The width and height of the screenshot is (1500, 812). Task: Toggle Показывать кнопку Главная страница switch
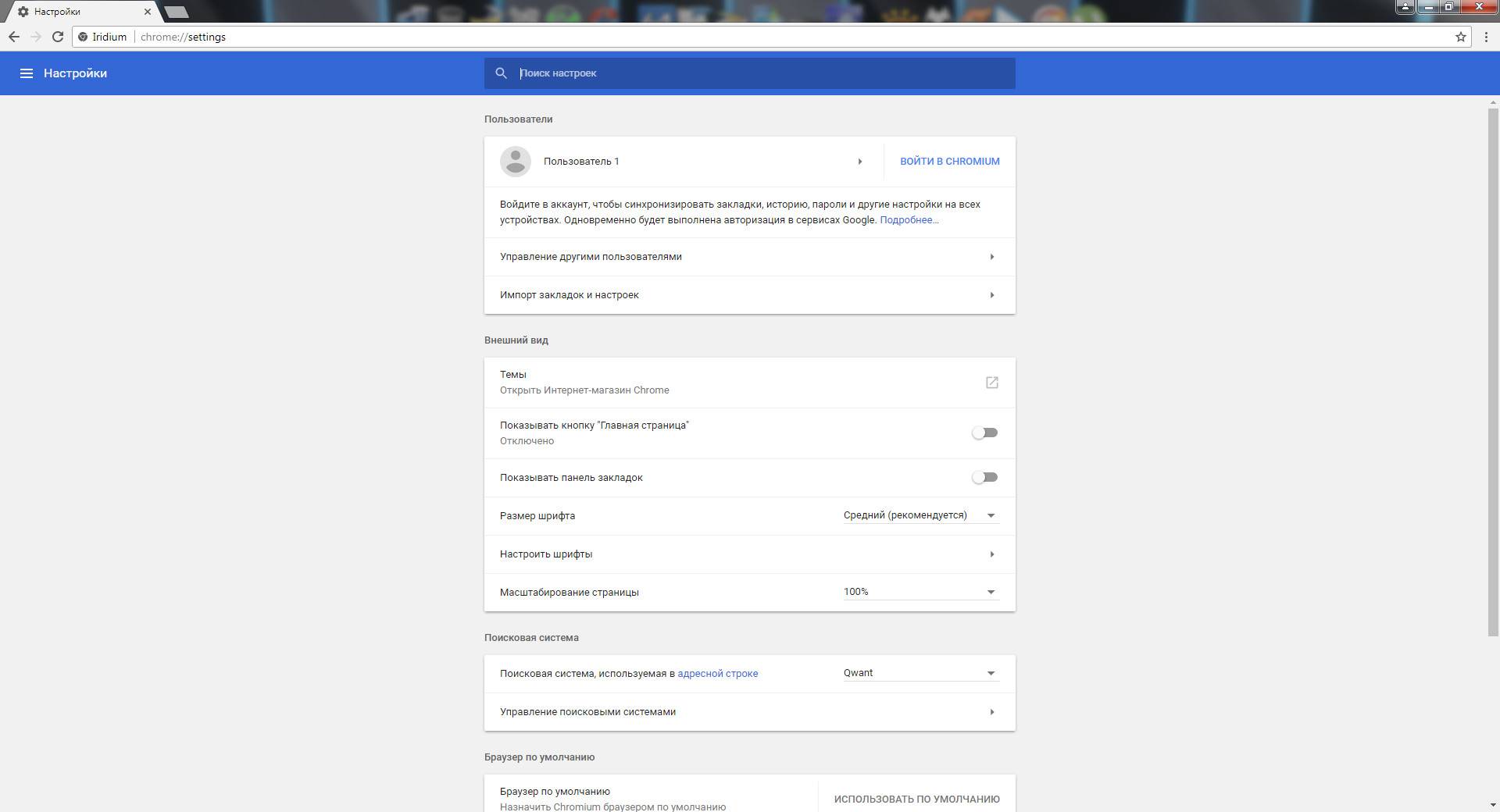tap(985, 433)
